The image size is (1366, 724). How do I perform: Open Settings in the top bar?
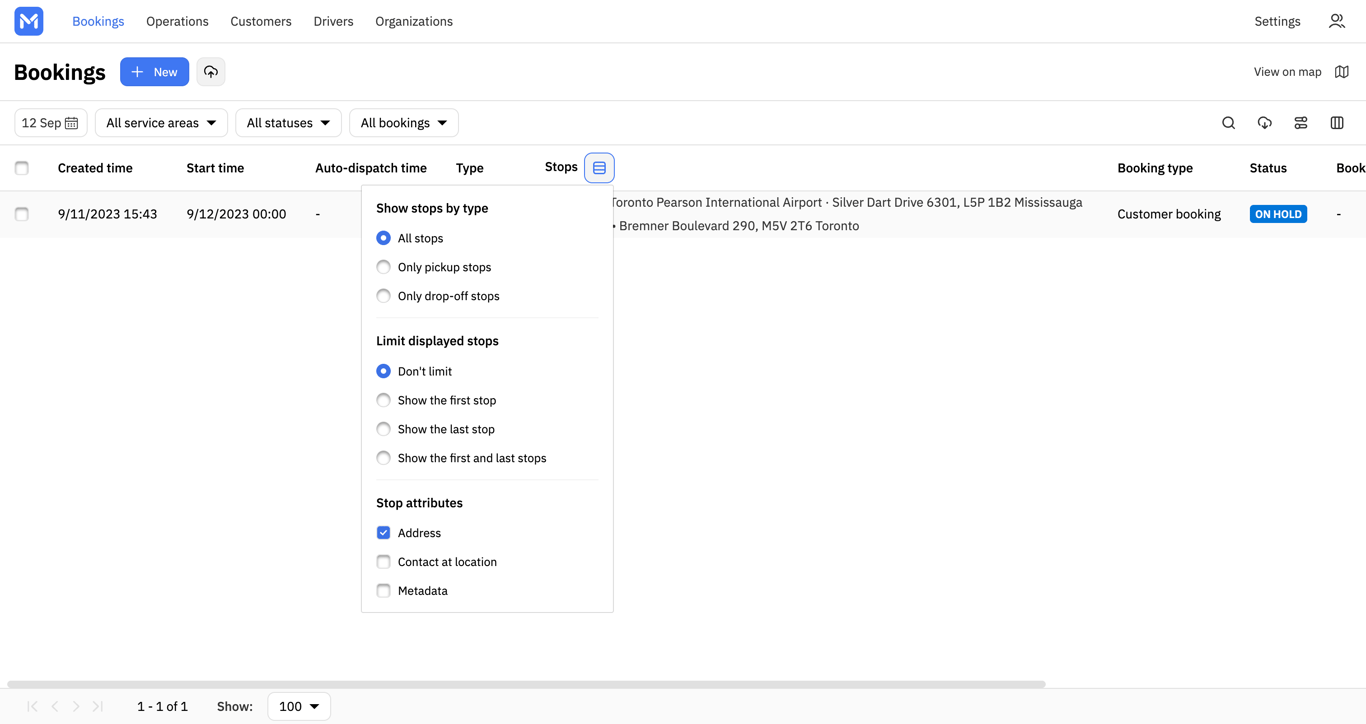point(1277,21)
